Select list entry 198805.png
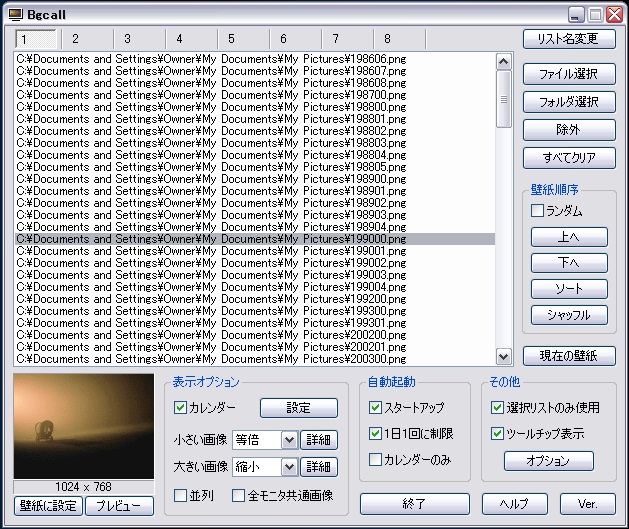The width and height of the screenshot is (629, 529). [x=255, y=167]
